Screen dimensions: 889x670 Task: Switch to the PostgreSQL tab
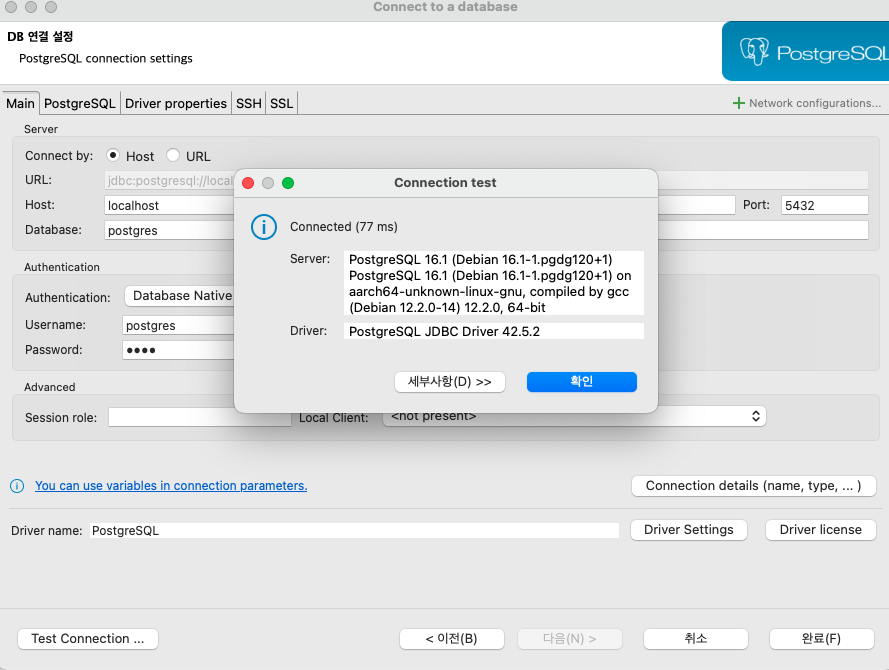(79, 104)
